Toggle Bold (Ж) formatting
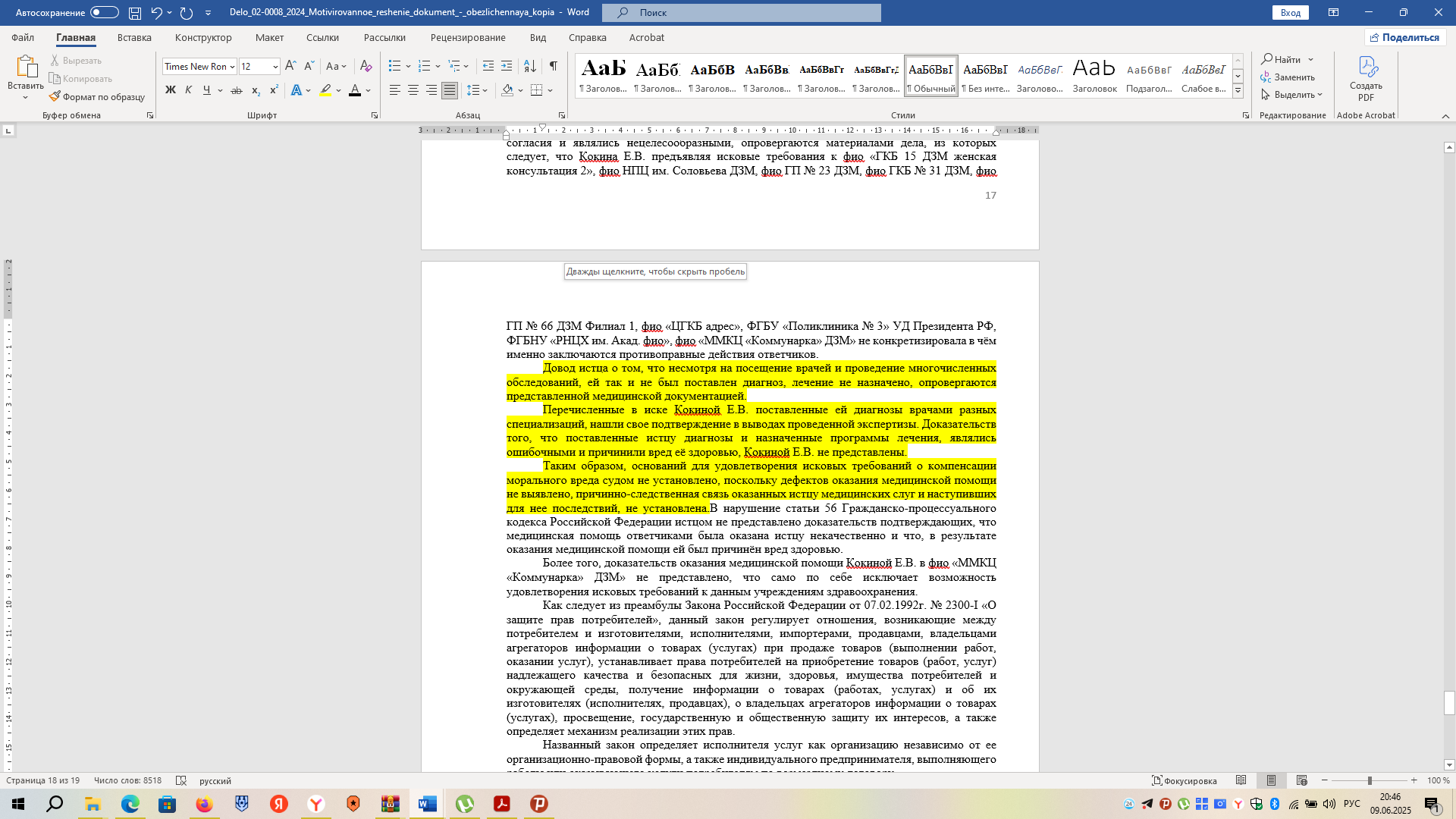The image size is (1456, 819). tap(171, 90)
